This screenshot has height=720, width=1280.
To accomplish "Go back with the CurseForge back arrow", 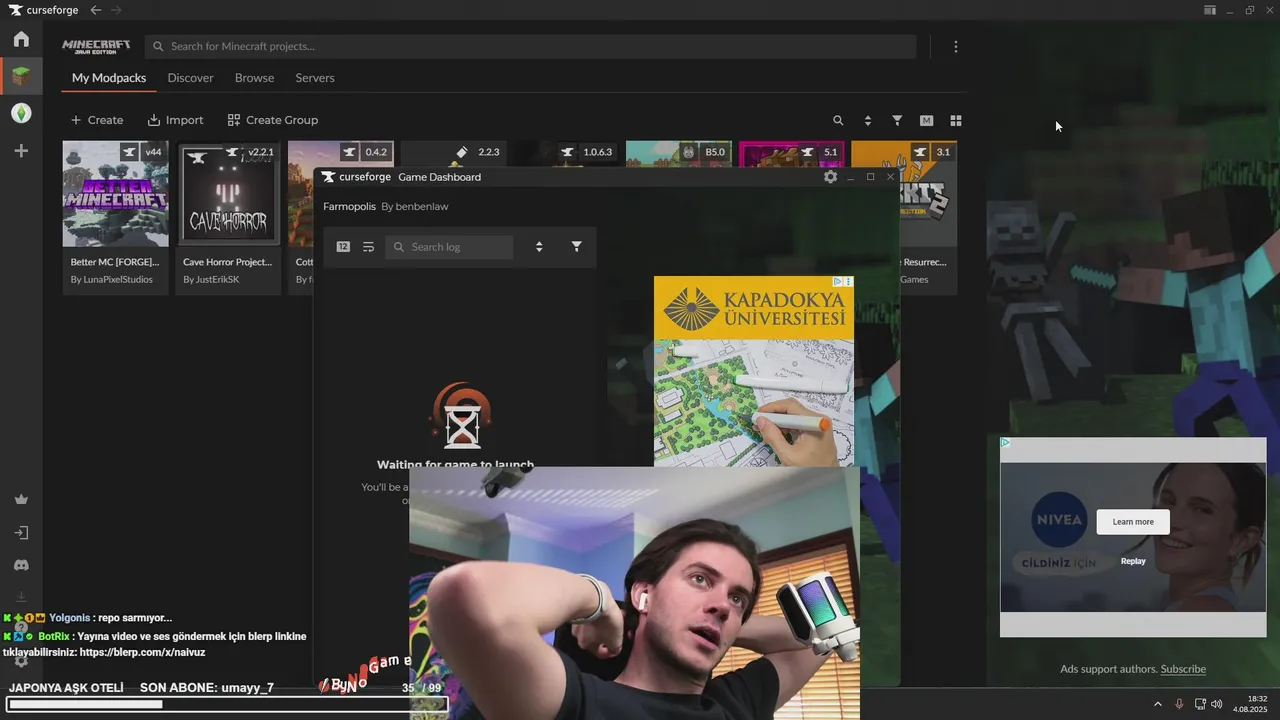I will (96, 10).
